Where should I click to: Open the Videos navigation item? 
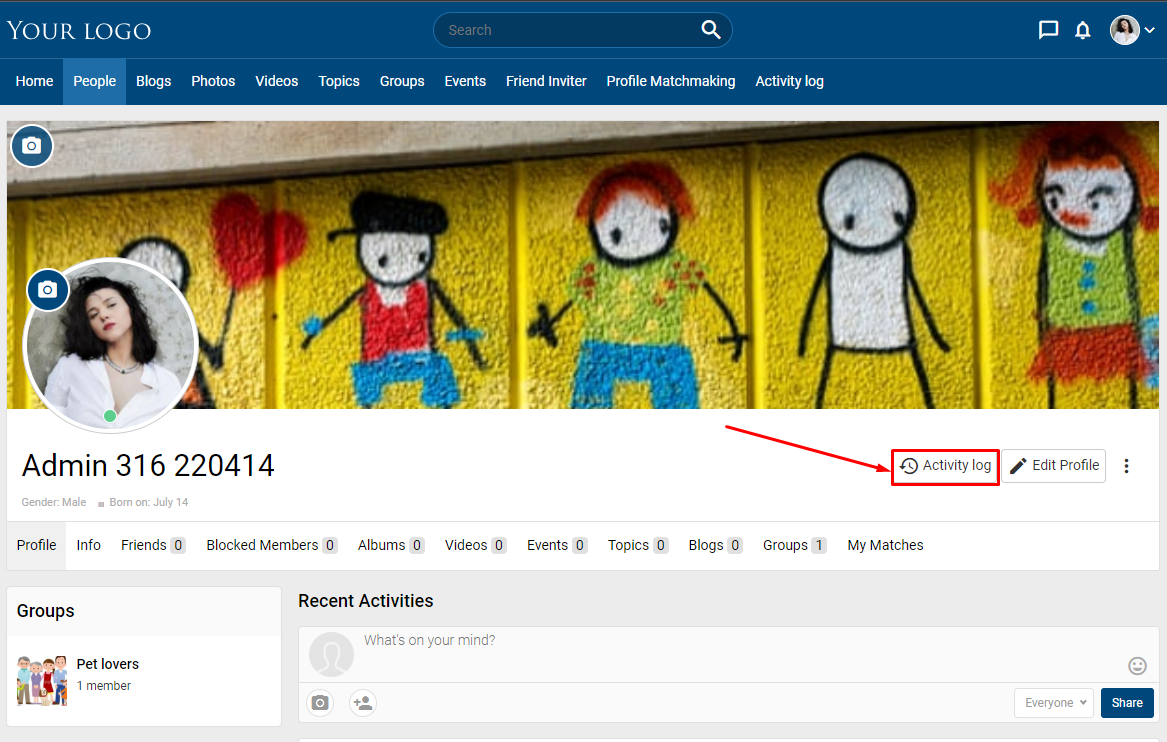point(277,81)
